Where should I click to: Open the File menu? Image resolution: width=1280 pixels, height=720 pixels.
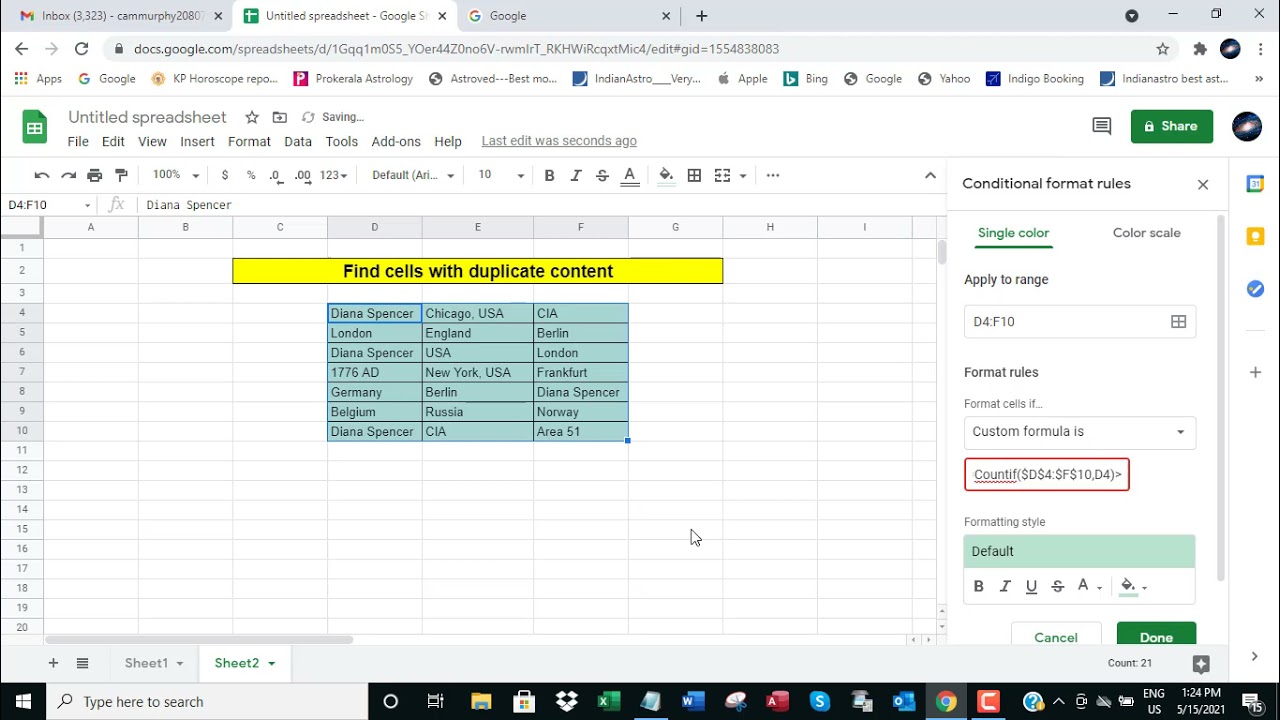pyautogui.click(x=78, y=142)
